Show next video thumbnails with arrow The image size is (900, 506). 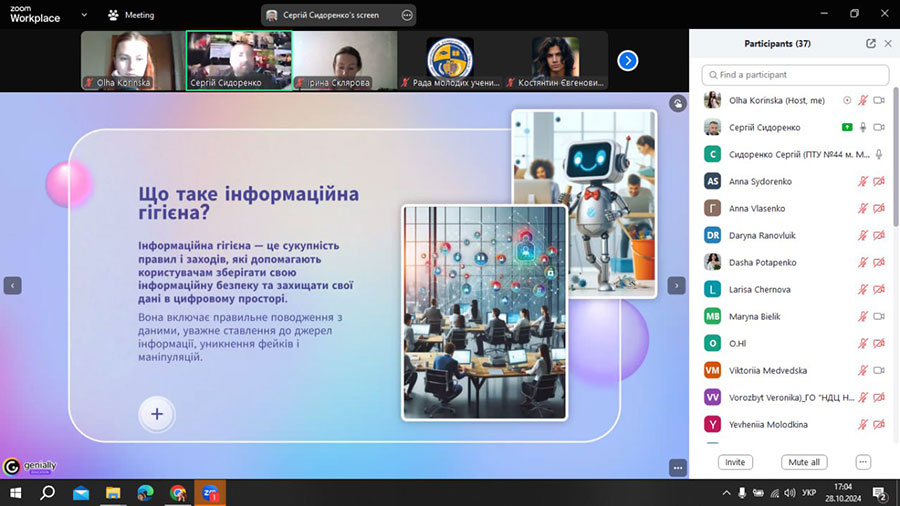[x=627, y=60]
